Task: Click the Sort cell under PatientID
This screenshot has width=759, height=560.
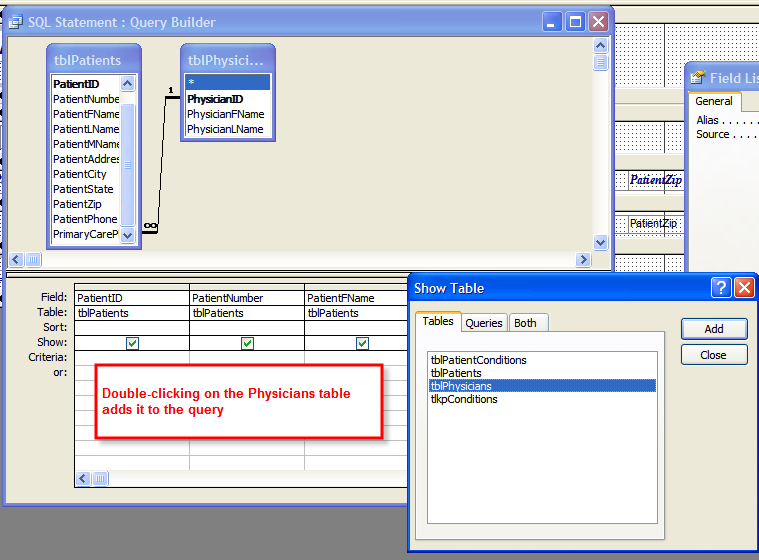Action: point(132,327)
